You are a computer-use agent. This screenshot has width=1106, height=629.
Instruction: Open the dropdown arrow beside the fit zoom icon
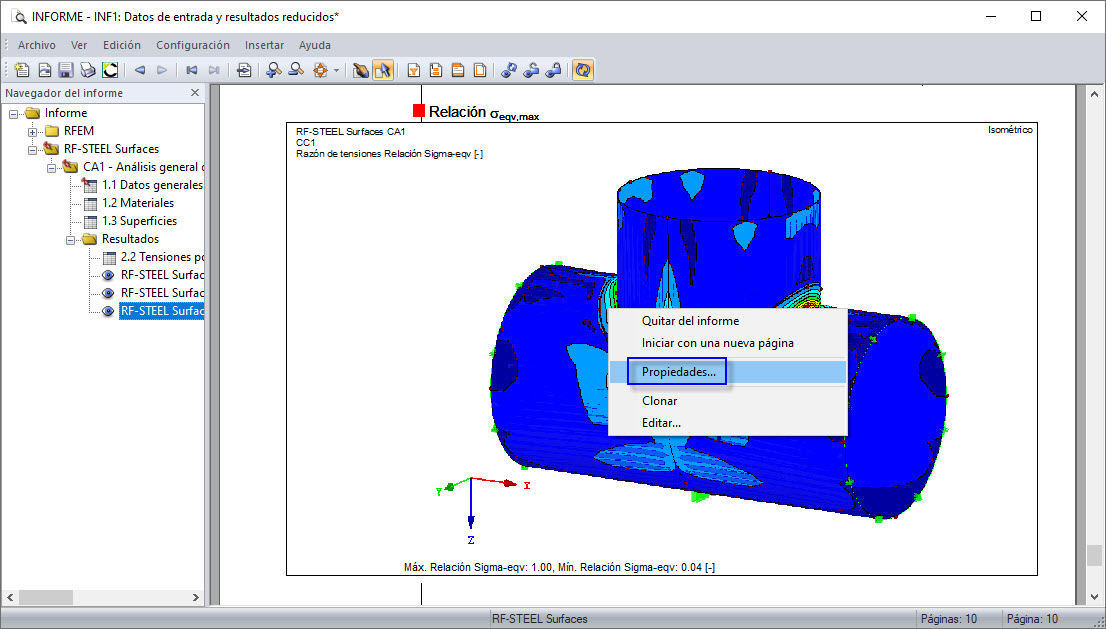pos(336,70)
